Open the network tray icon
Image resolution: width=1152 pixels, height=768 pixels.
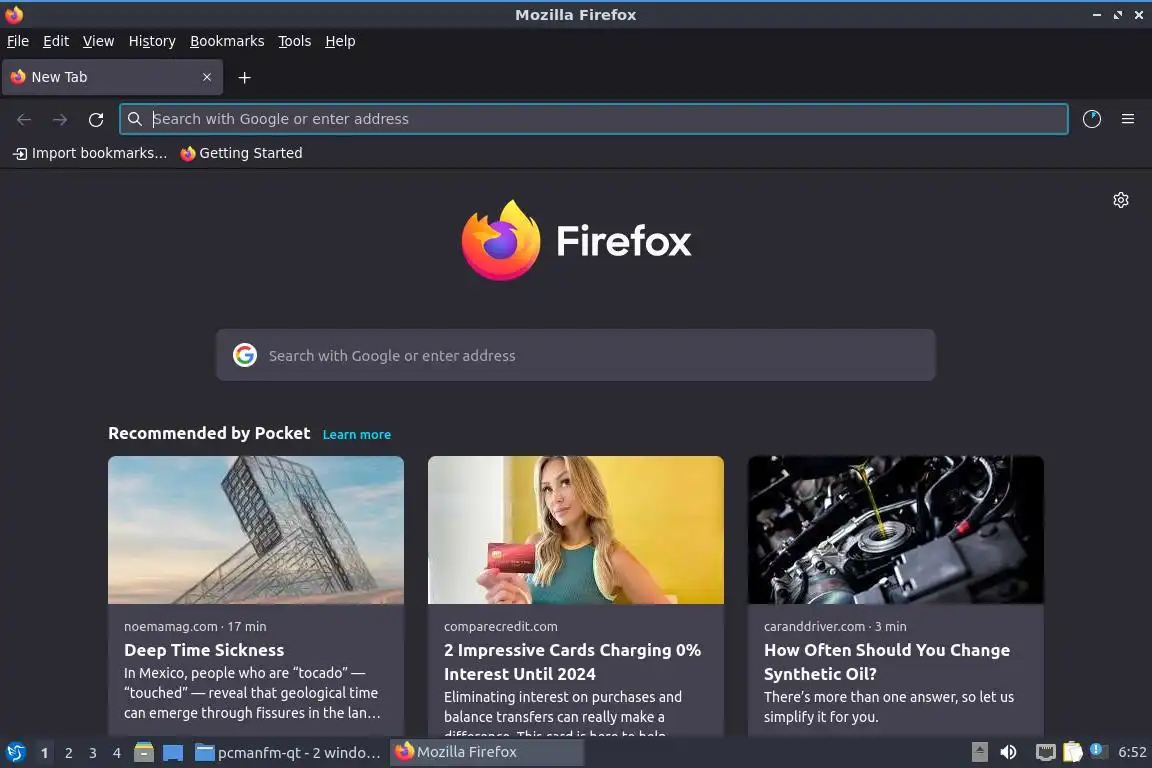click(1045, 752)
